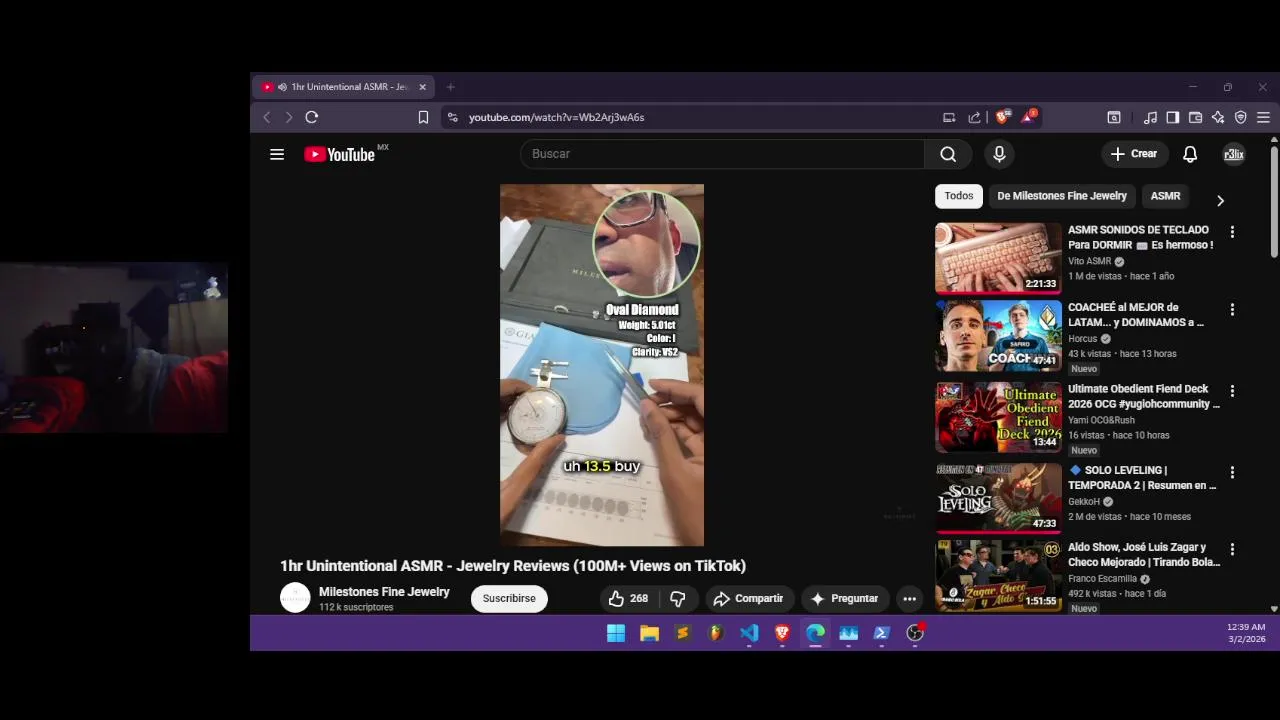
Task: Open more actions ellipsis below video
Action: pos(909,598)
